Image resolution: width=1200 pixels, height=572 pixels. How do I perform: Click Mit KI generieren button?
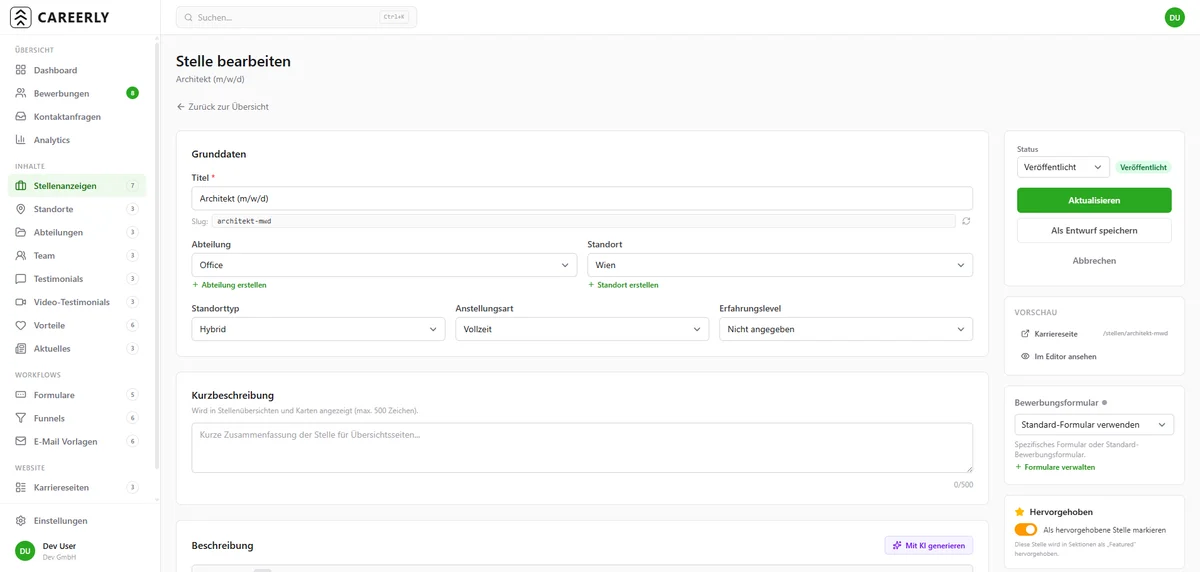click(929, 546)
